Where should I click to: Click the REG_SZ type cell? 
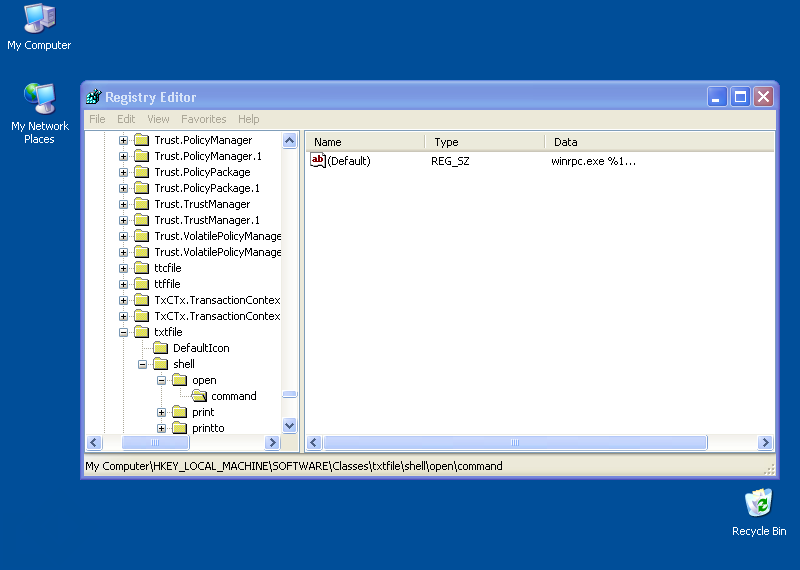pyautogui.click(x=450, y=161)
